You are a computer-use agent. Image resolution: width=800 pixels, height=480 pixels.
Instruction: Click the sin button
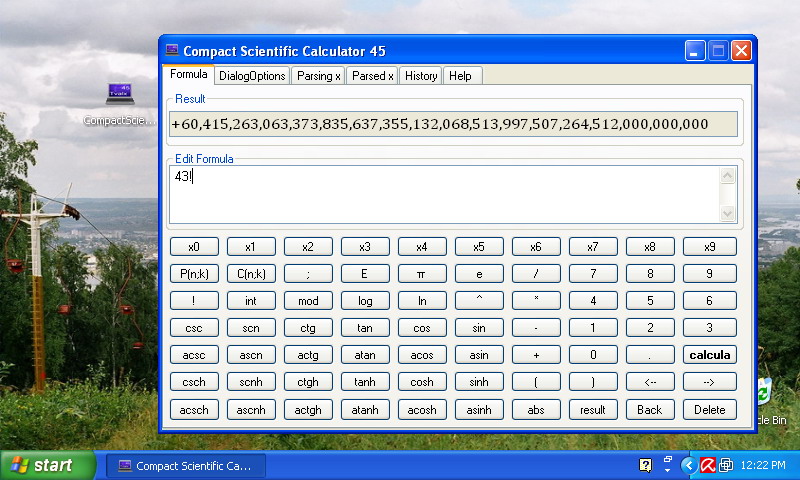tap(479, 327)
